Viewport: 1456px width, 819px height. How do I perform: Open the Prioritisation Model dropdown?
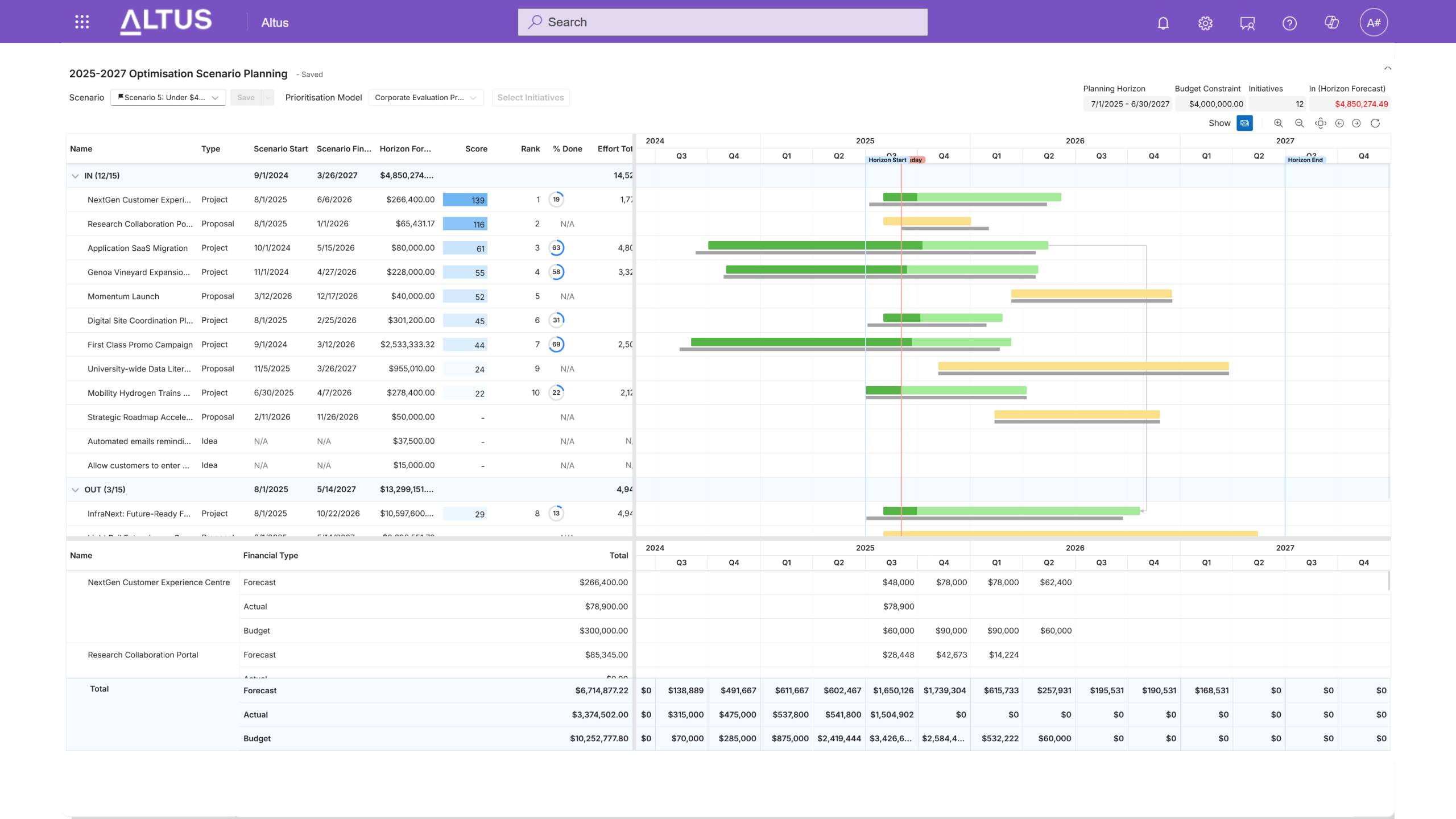tap(426, 97)
